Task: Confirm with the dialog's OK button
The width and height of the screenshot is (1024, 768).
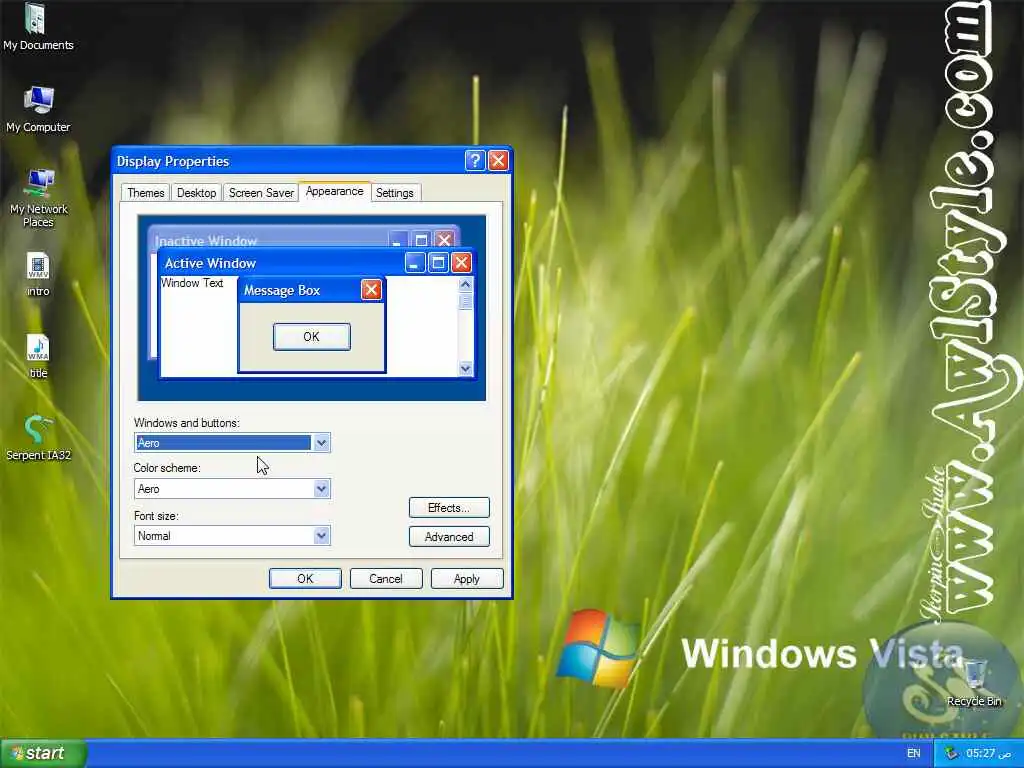Action: coord(305,579)
